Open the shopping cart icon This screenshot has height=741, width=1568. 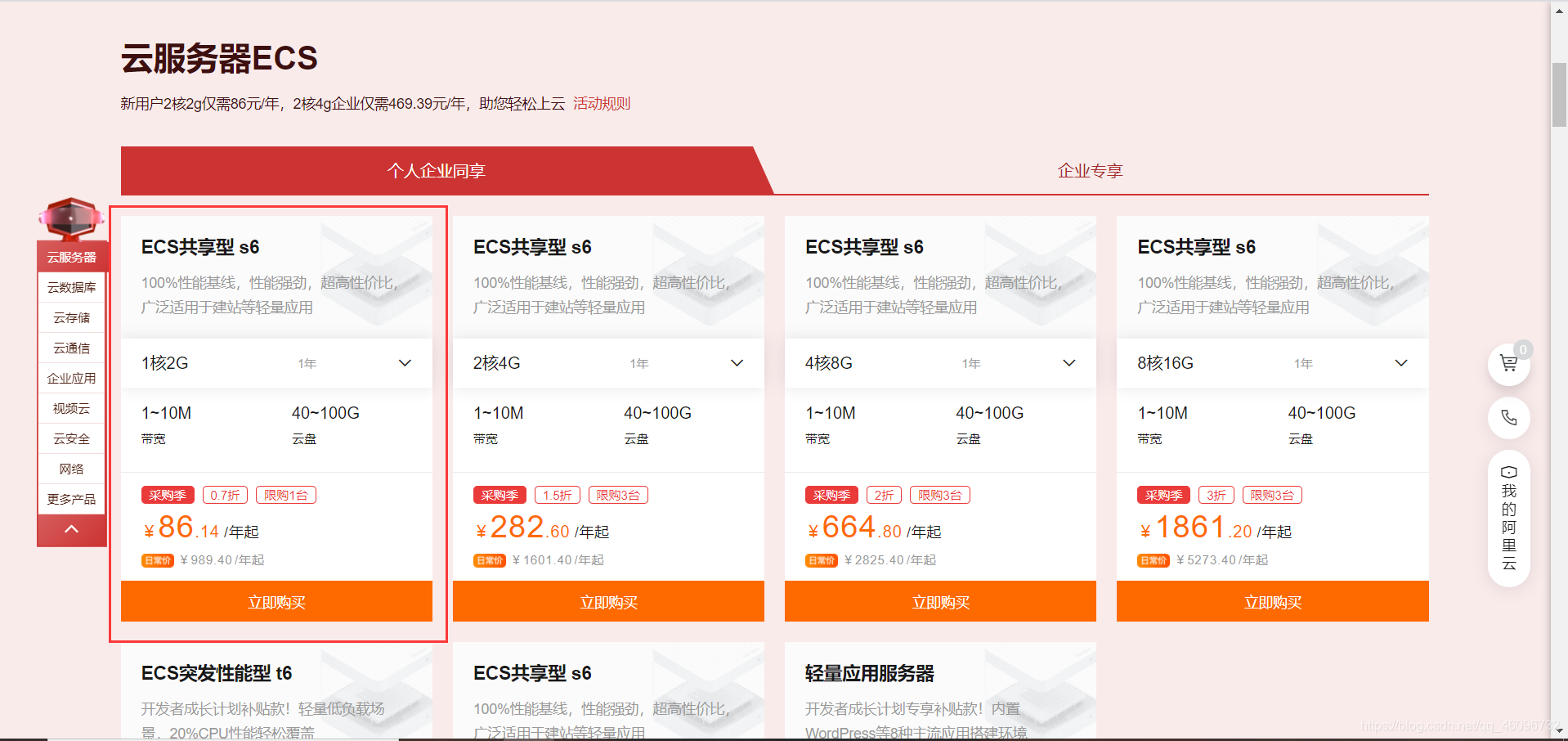point(1508,364)
